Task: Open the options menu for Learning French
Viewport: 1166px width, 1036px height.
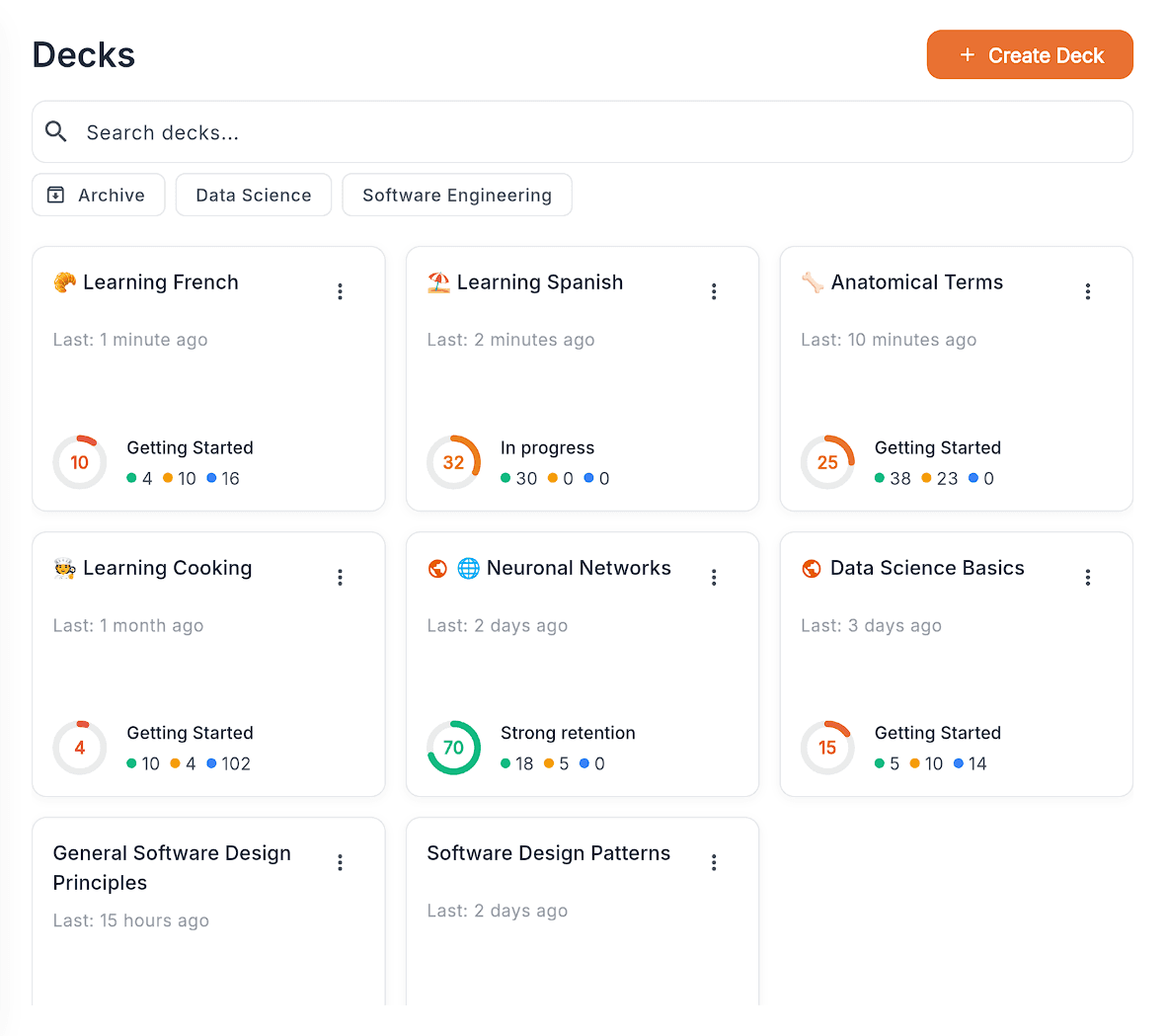Action: click(x=340, y=291)
